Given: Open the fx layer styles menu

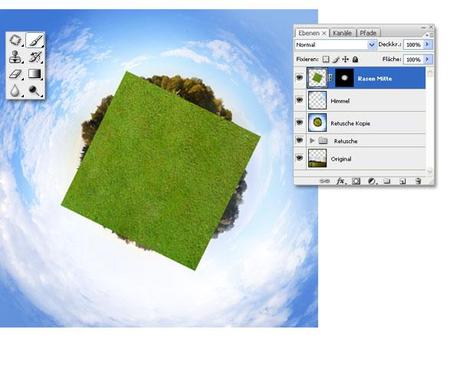Looking at the screenshot, I should (341, 181).
